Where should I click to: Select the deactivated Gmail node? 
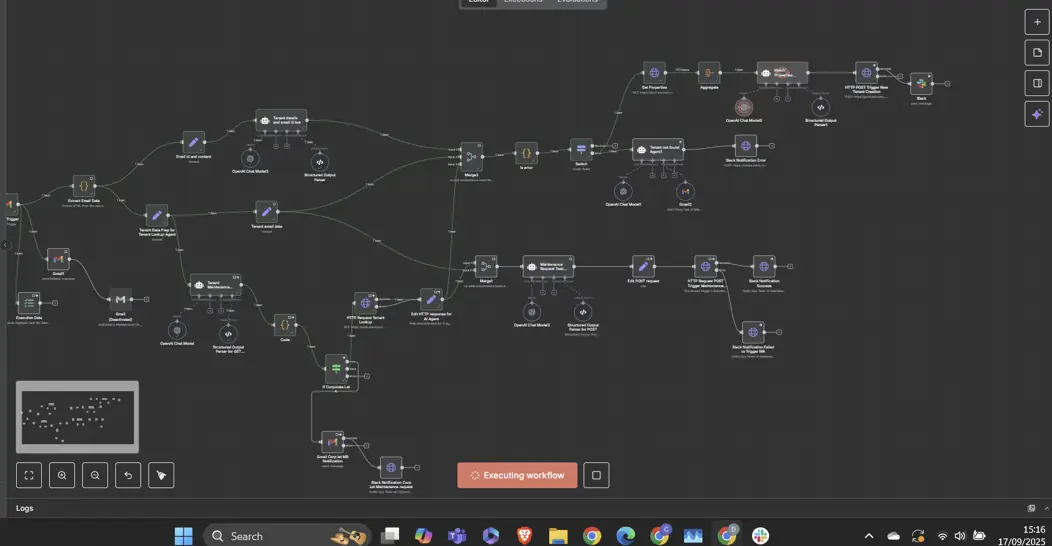121,299
